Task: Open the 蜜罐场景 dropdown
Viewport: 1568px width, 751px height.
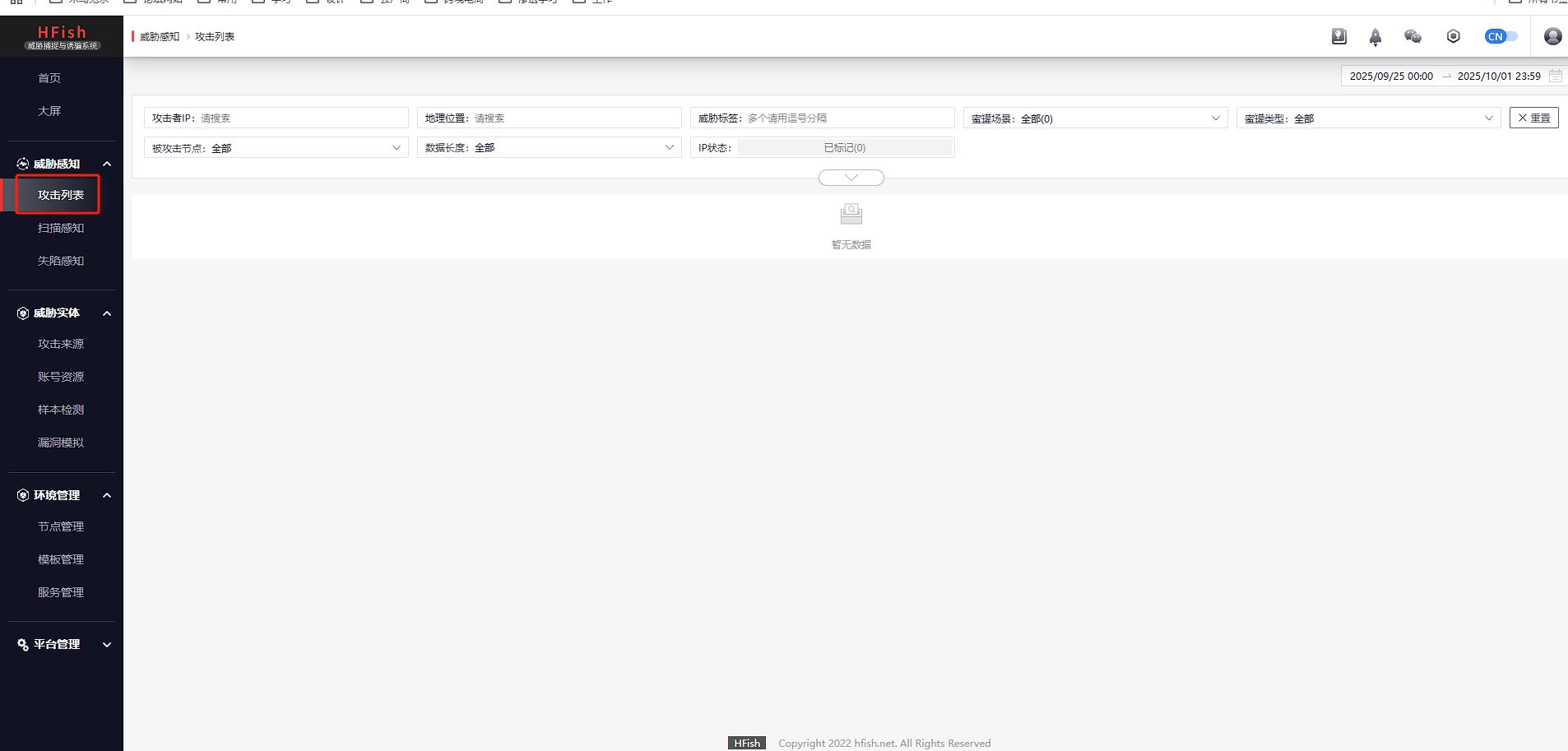Action: click(1095, 118)
